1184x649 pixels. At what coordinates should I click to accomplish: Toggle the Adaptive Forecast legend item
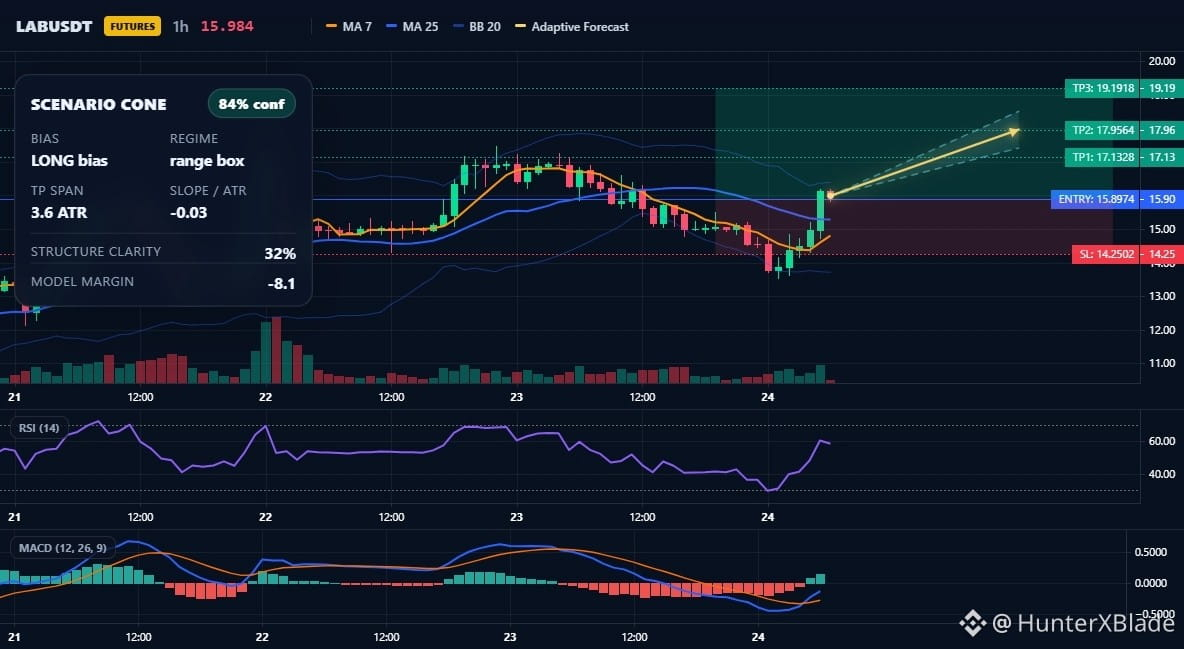[x=572, y=26]
